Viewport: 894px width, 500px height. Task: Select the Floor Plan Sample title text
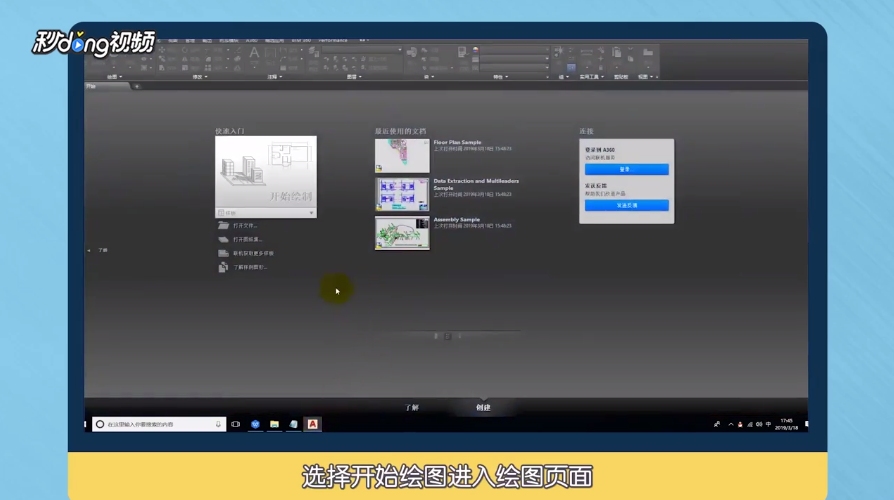(457, 142)
